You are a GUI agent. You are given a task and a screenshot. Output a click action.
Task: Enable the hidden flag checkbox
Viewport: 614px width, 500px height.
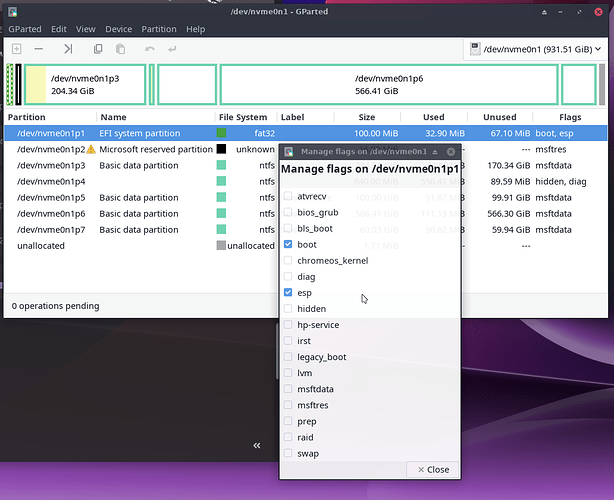click(x=288, y=308)
